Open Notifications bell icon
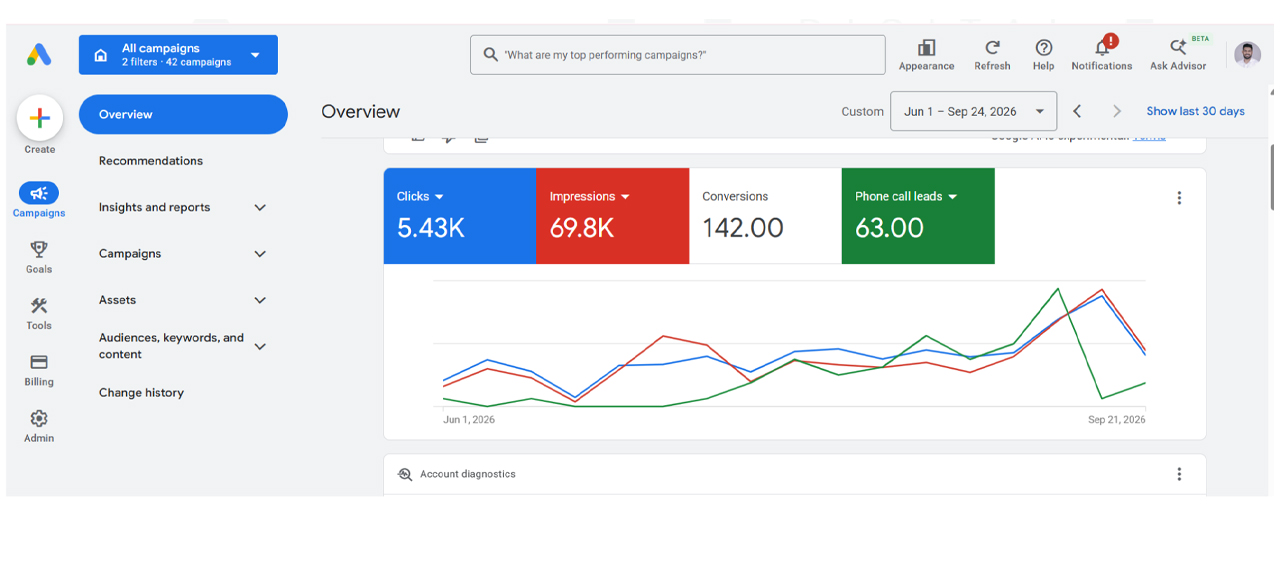This screenshot has width=1280, height=572. 1103,47
